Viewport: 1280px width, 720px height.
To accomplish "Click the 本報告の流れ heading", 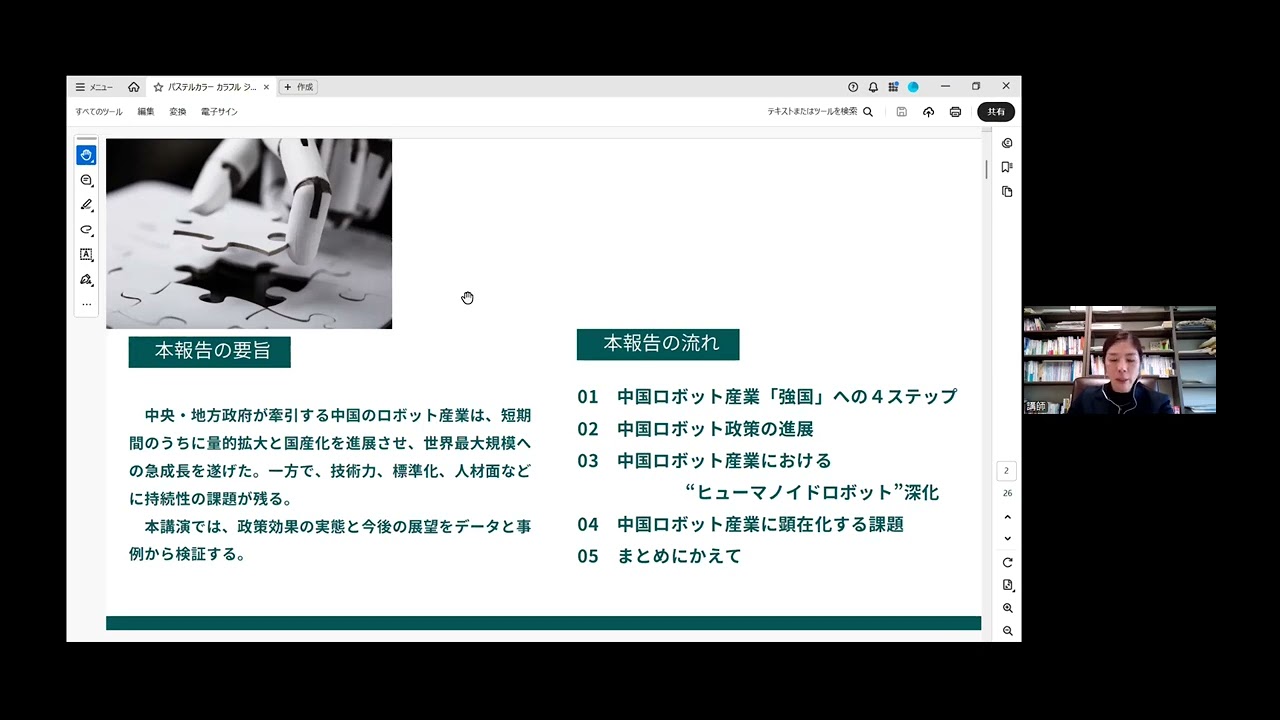I will coord(658,344).
